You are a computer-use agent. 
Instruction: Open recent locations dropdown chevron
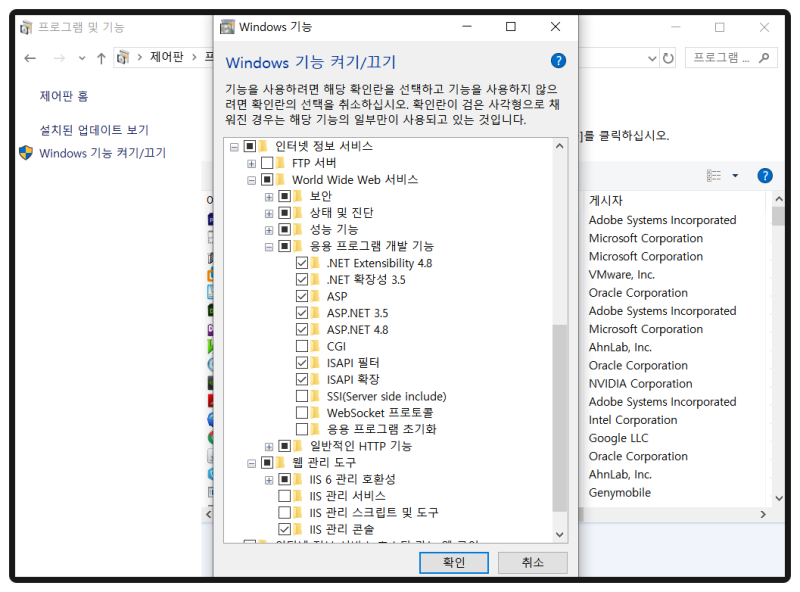click(x=82, y=58)
